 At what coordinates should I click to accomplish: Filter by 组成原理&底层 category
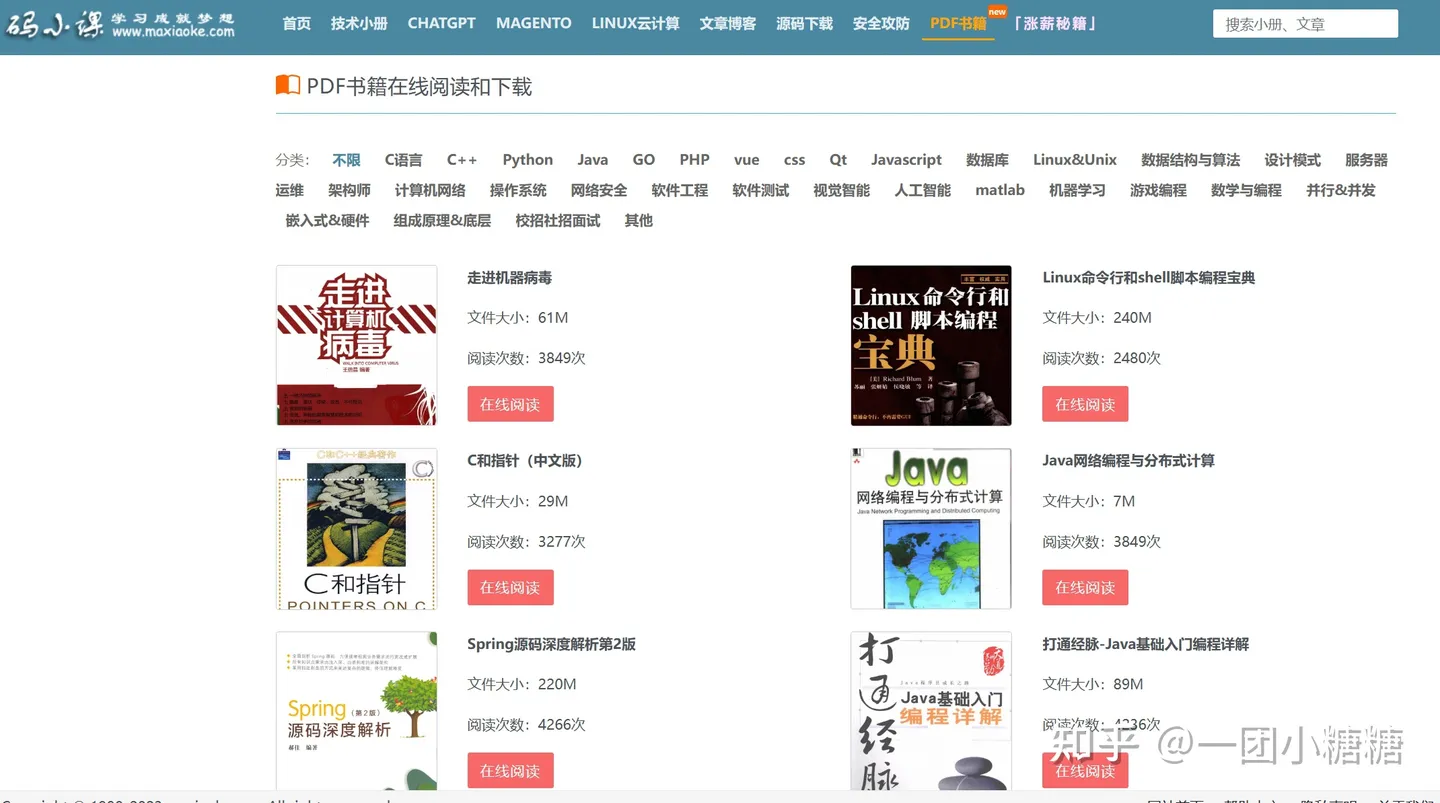[442, 220]
